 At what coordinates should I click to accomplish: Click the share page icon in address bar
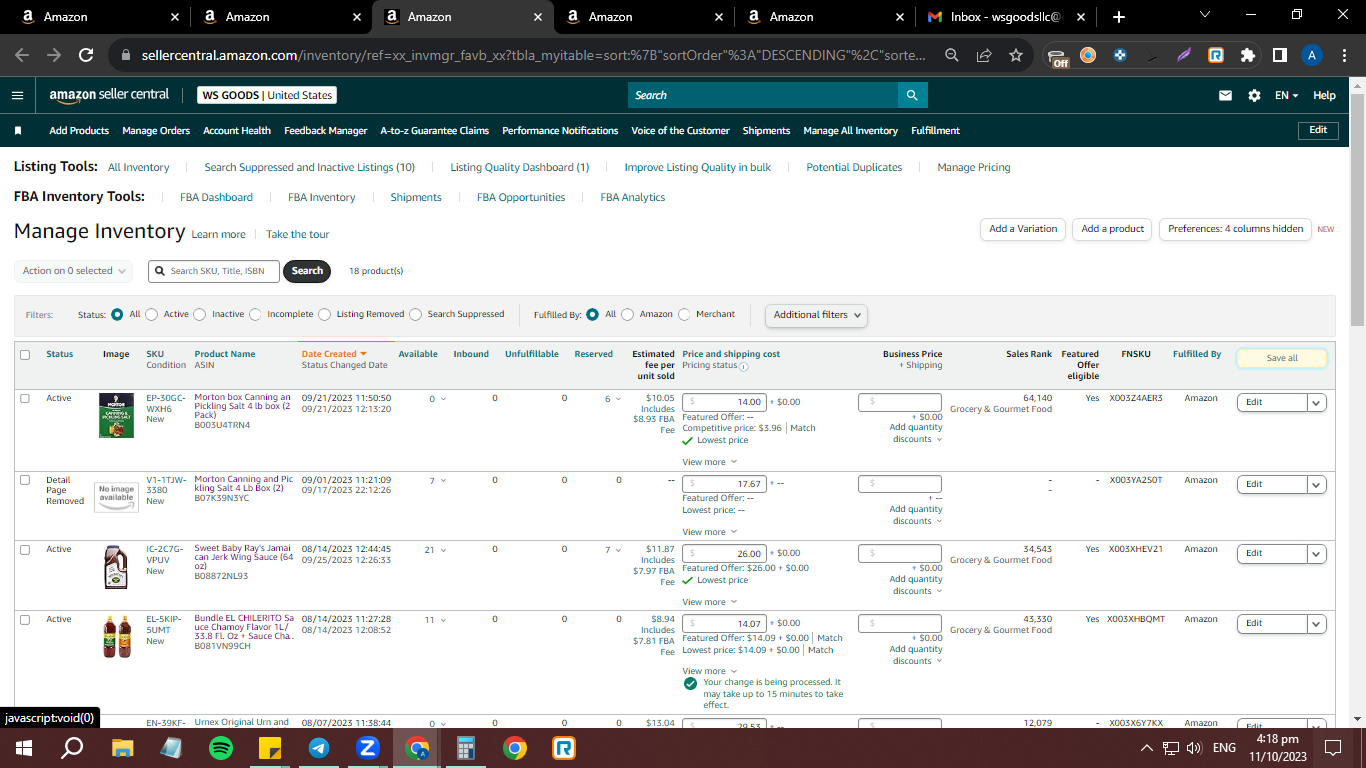pyautogui.click(x=984, y=56)
